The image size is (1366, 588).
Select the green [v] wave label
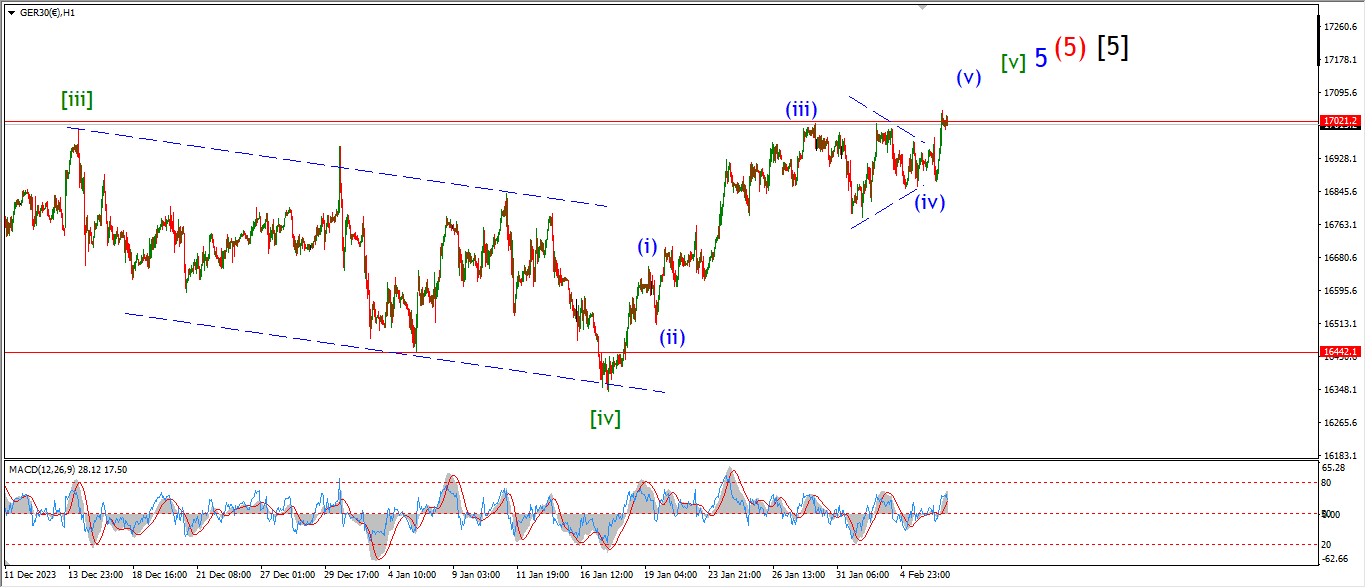coord(1013,62)
